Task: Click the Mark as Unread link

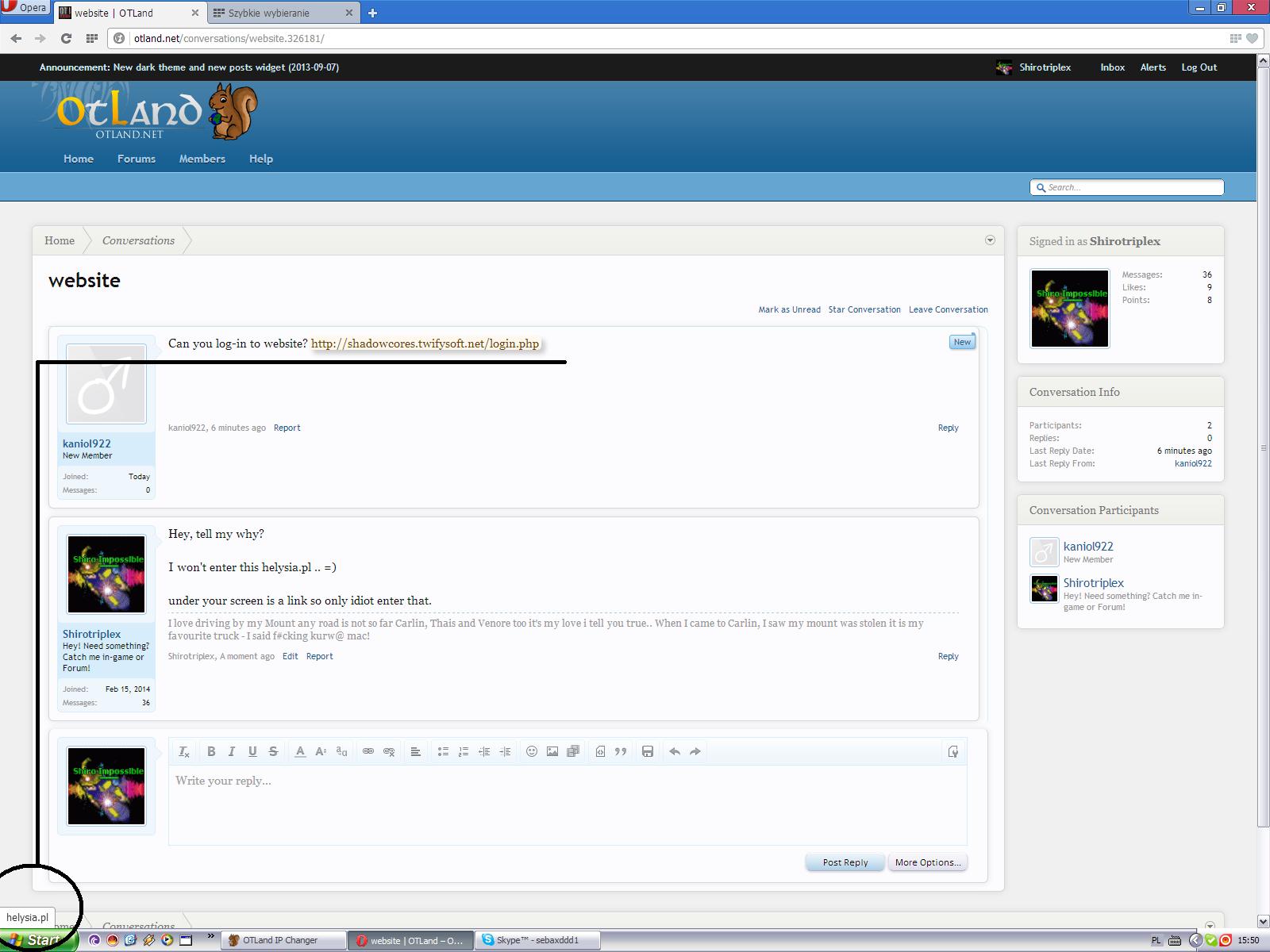Action: tap(790, 309)
